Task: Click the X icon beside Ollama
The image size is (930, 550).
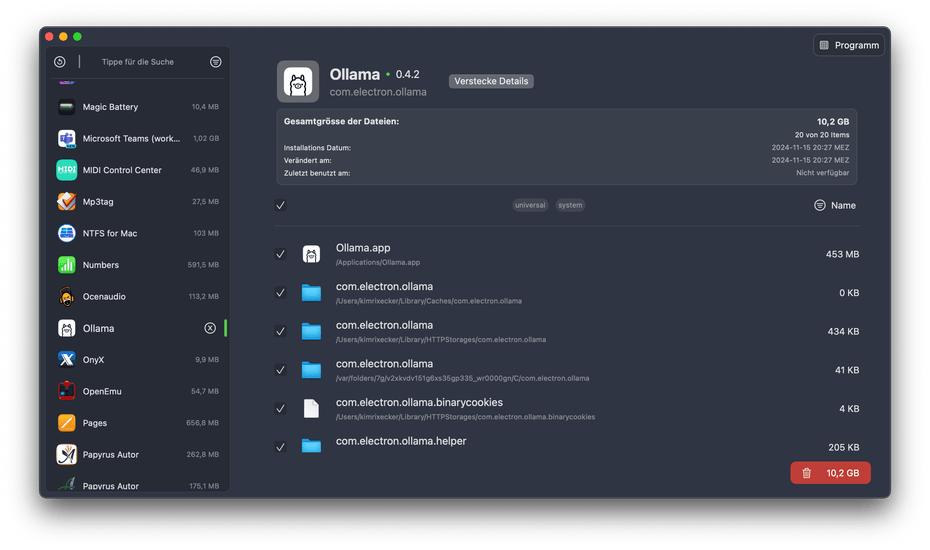Action: pos(210,328)
